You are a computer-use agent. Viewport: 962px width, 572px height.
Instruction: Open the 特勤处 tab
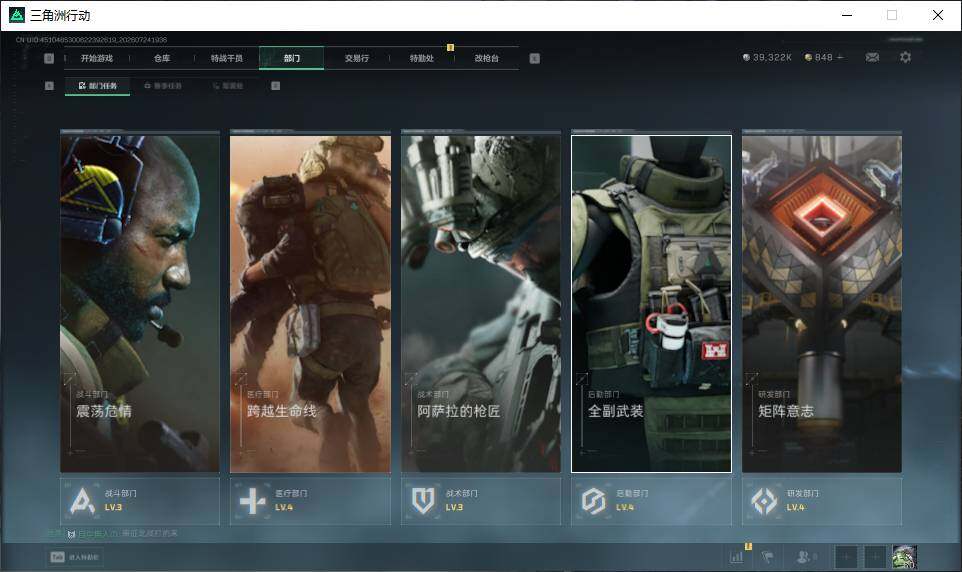pyautogui.click(x=421, y=58)
